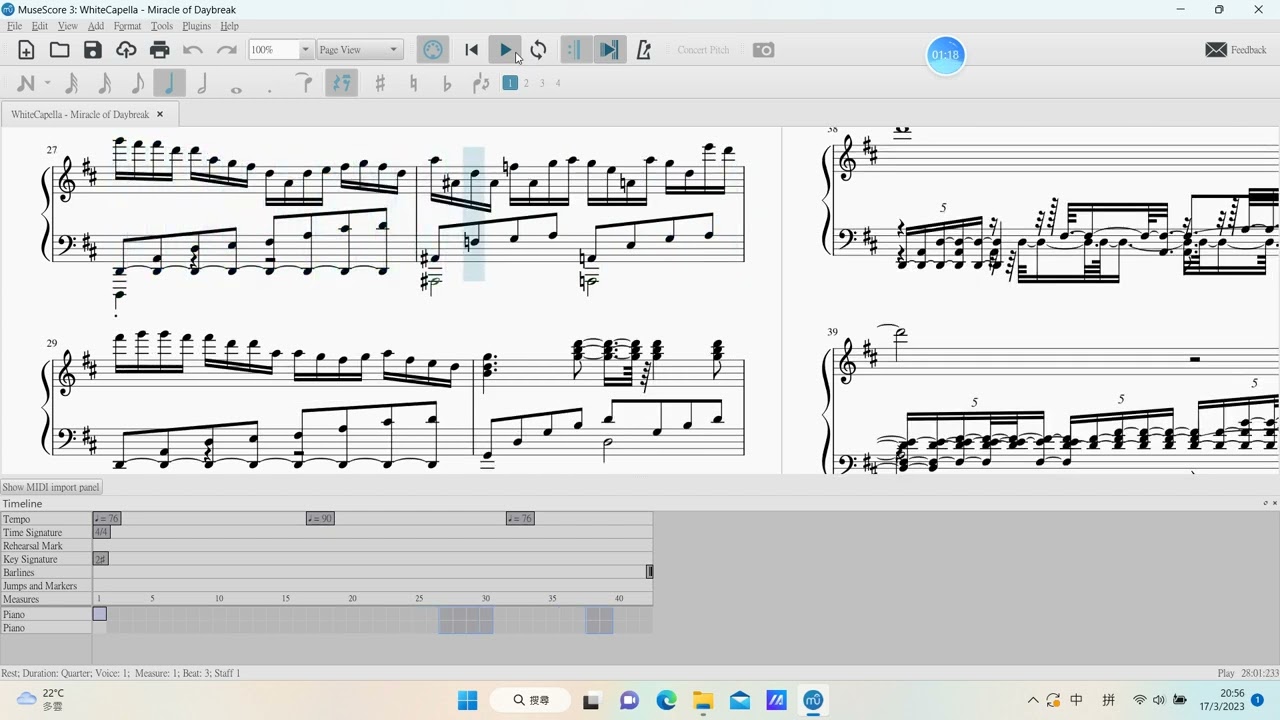Open the Plugins menu
Screen dimensions: 1280x720
click(x=196, y=26)
